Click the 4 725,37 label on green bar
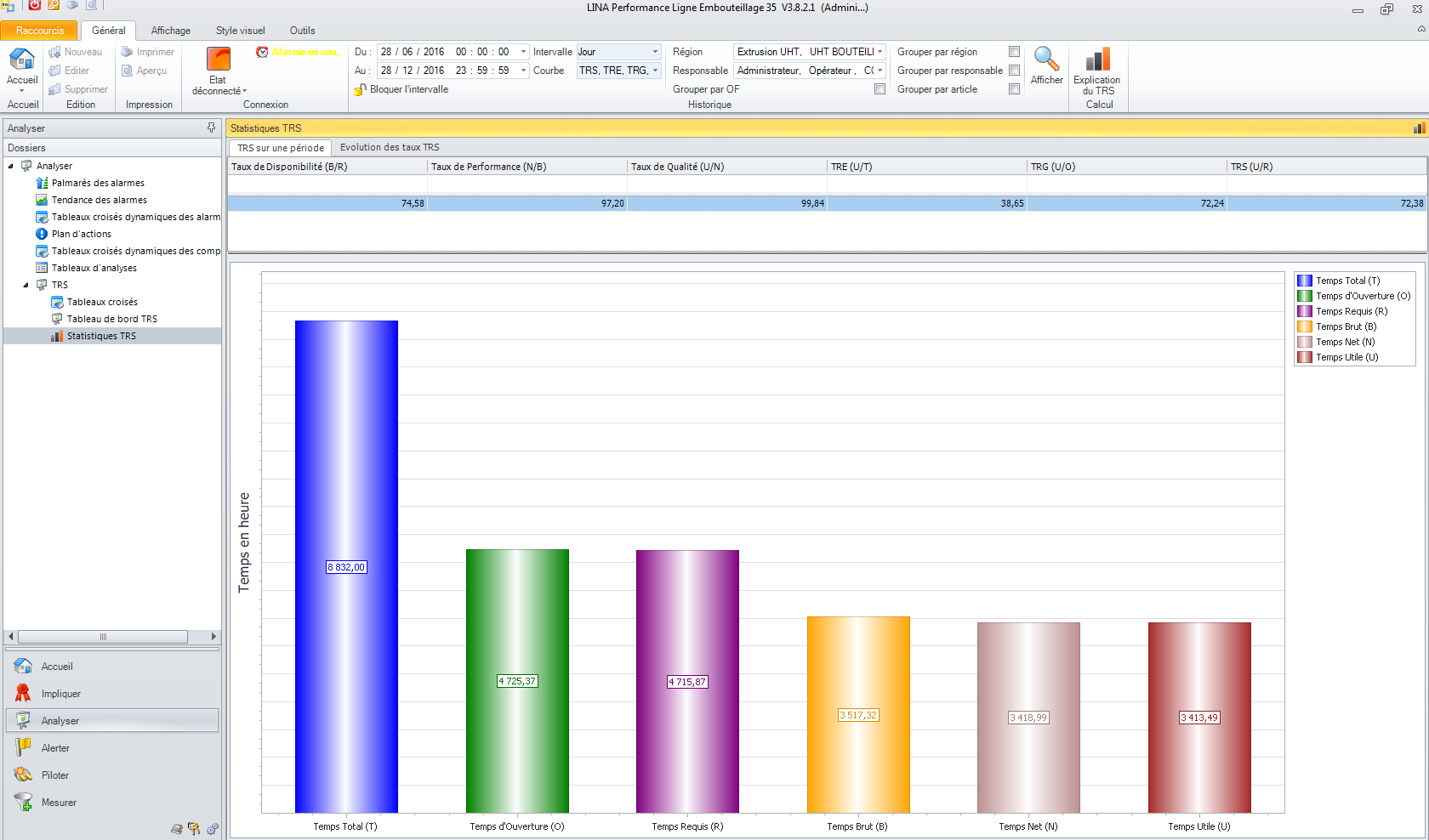Screen dimensions: 1429x840 pos(517,681)
